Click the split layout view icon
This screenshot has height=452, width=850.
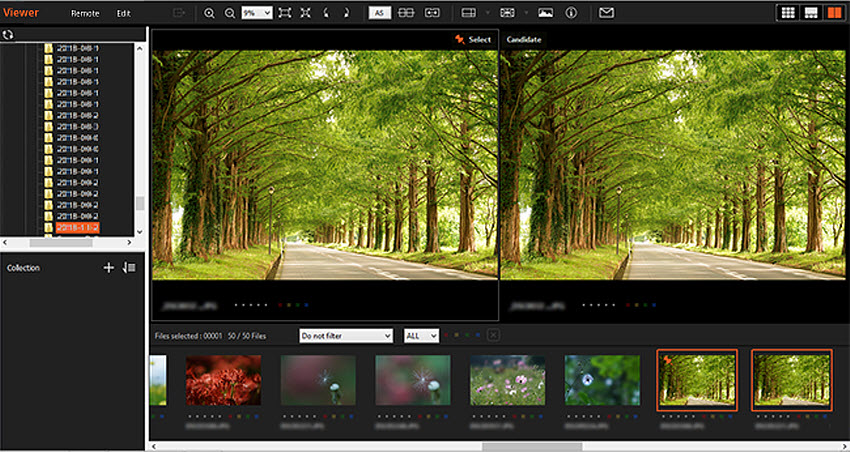click(468, 13)
